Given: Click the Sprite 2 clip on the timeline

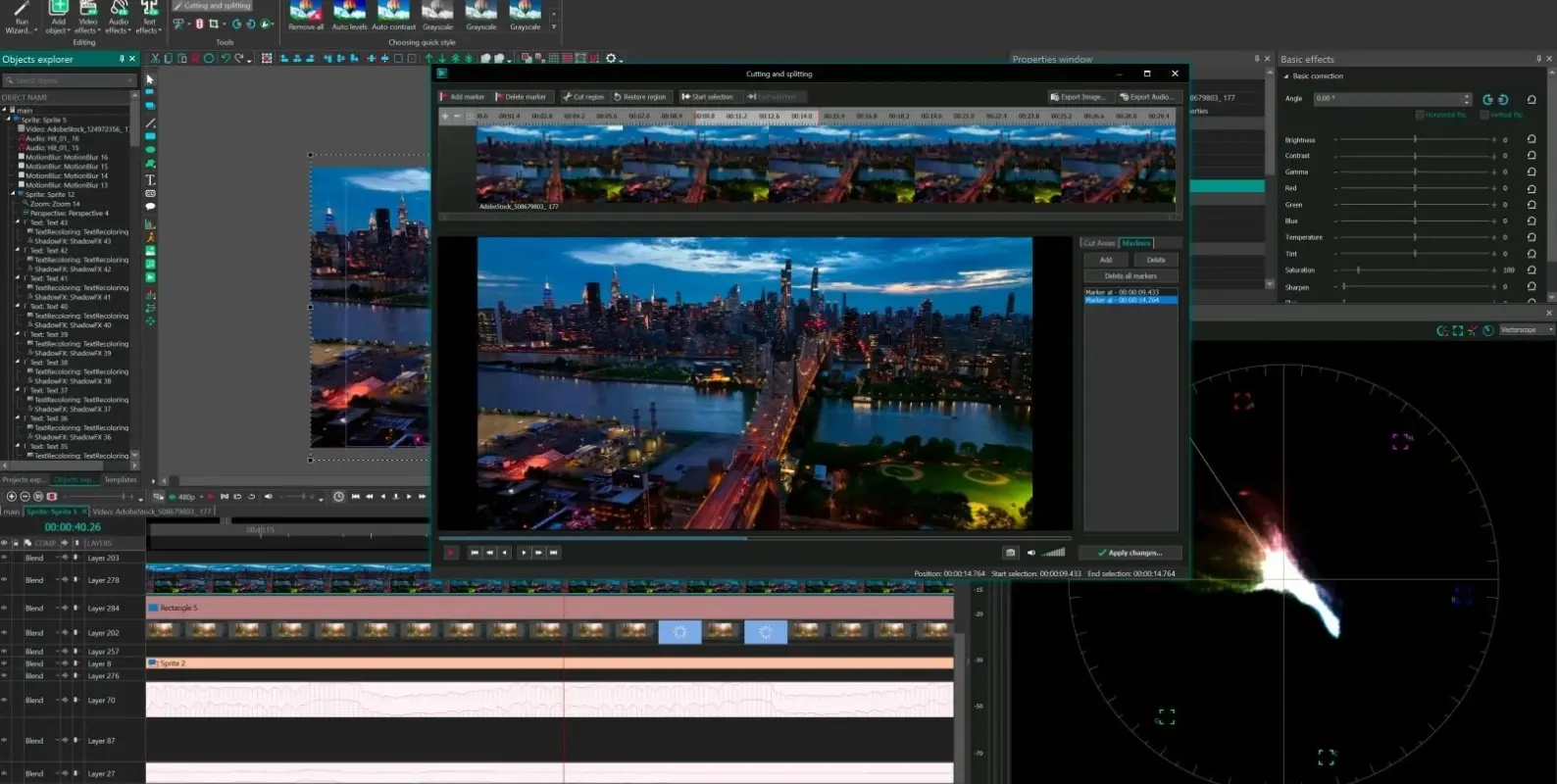Looking at the screenshot, I should tap(549, 663).
